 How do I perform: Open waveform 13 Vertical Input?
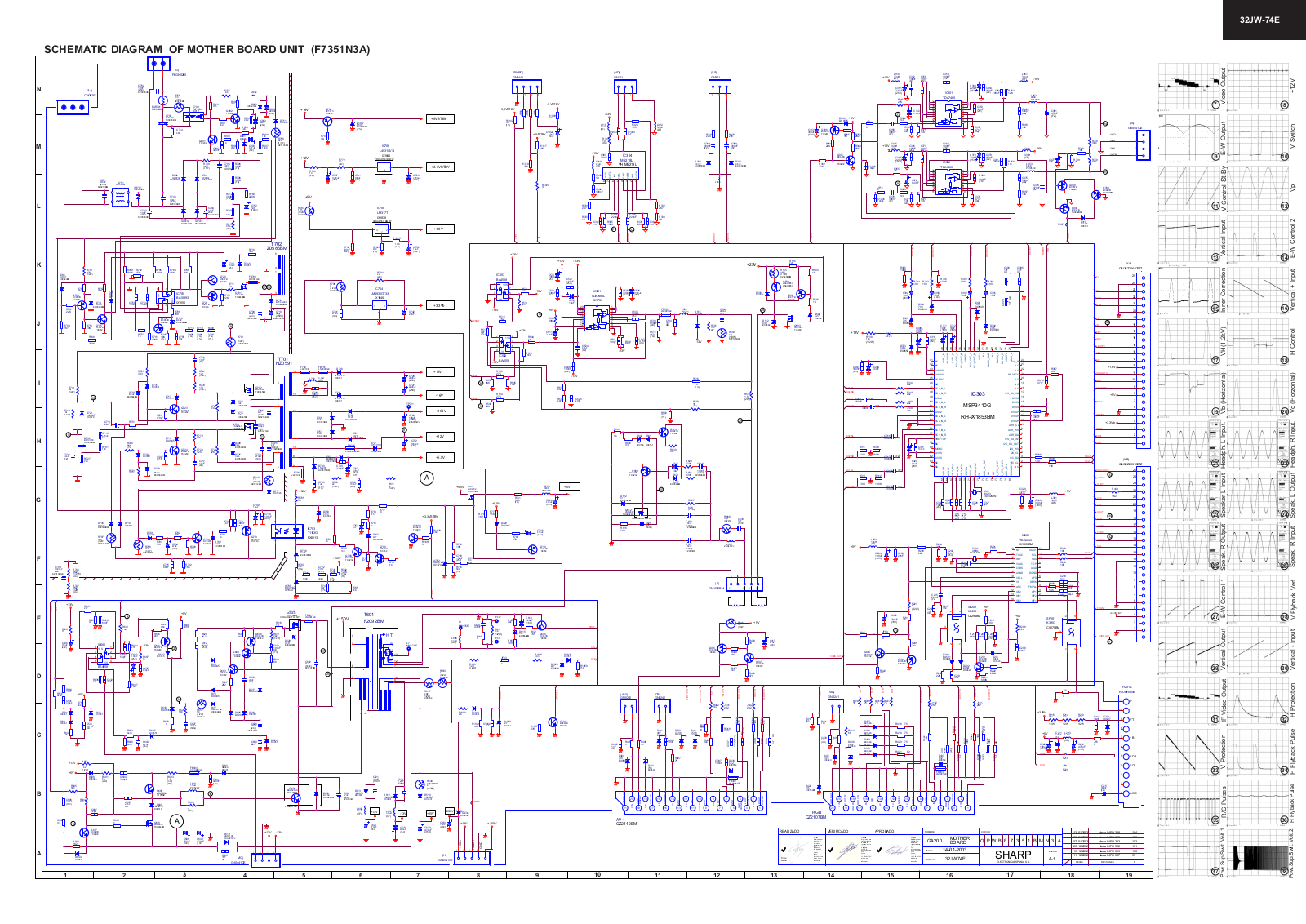click(1190, 239)
